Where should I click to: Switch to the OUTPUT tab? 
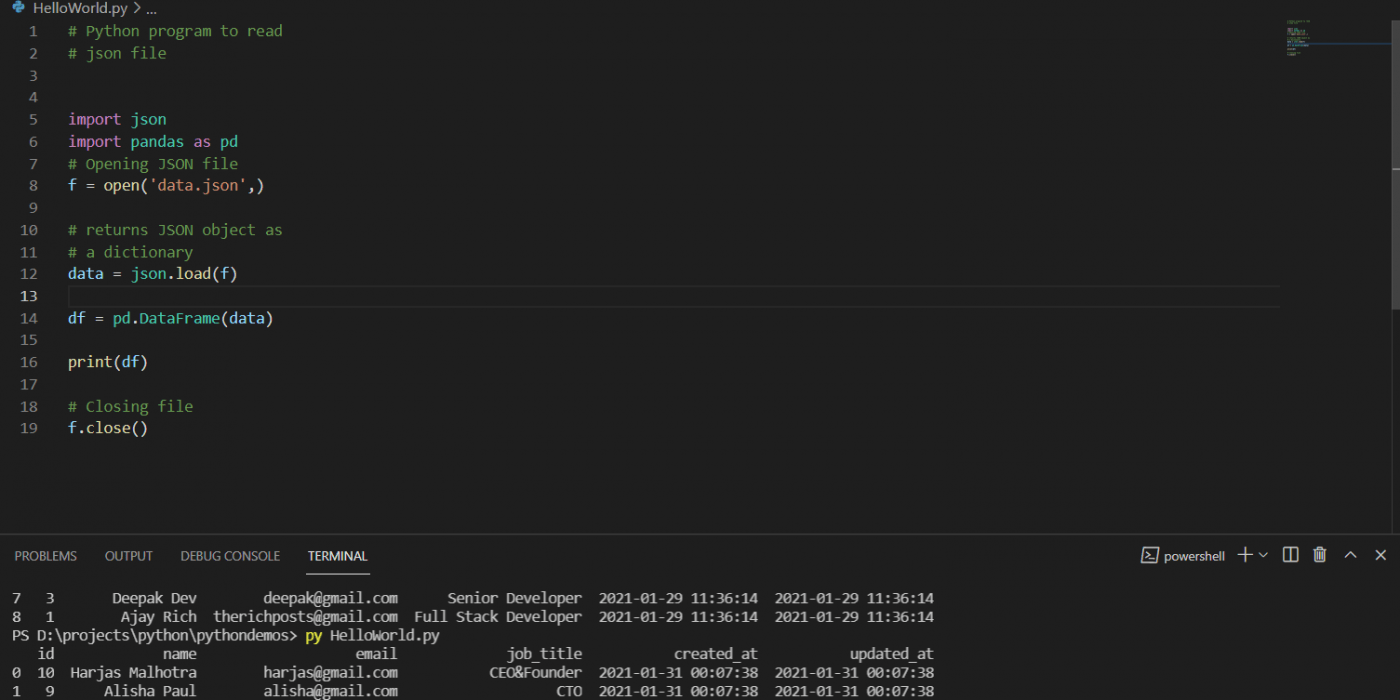point(128,555)
